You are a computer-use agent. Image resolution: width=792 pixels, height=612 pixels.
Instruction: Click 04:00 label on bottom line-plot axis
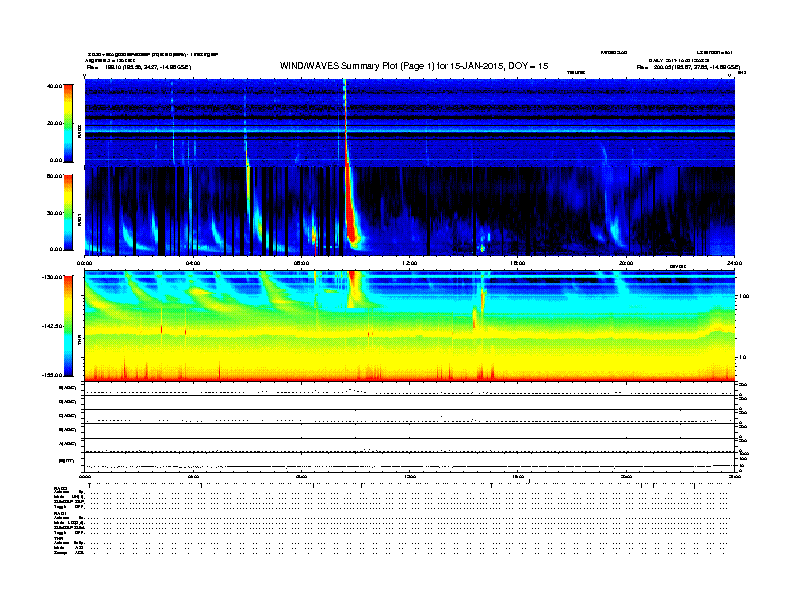point(193,476)
